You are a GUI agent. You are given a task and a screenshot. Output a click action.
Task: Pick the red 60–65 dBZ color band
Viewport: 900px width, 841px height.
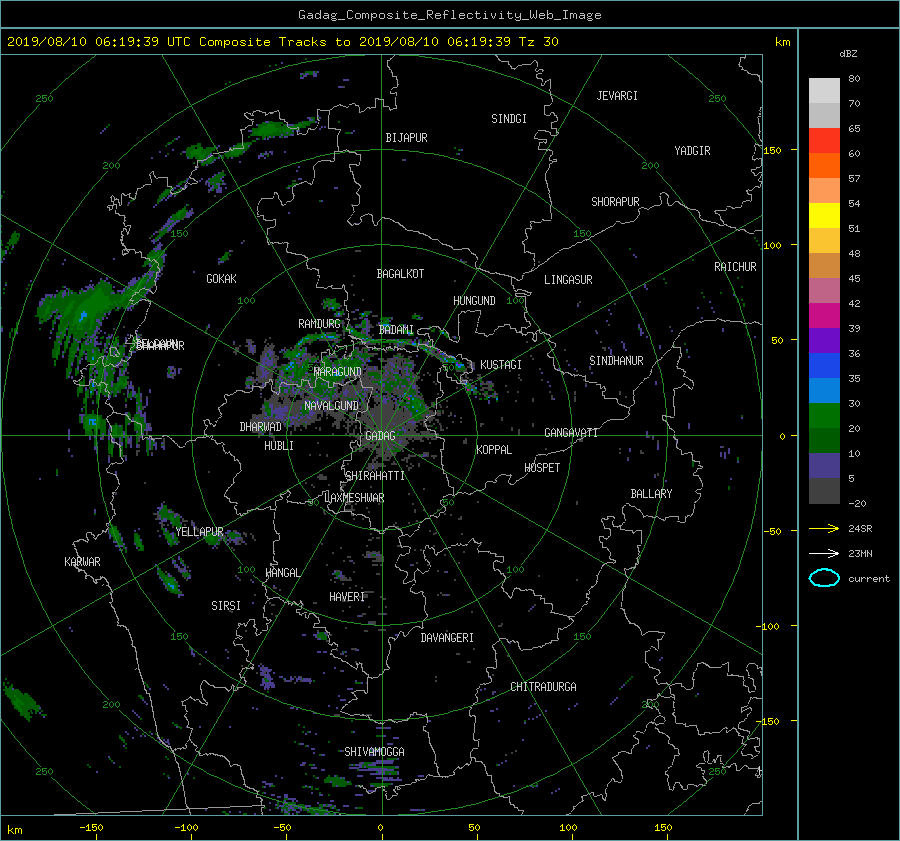pos(824,141)
